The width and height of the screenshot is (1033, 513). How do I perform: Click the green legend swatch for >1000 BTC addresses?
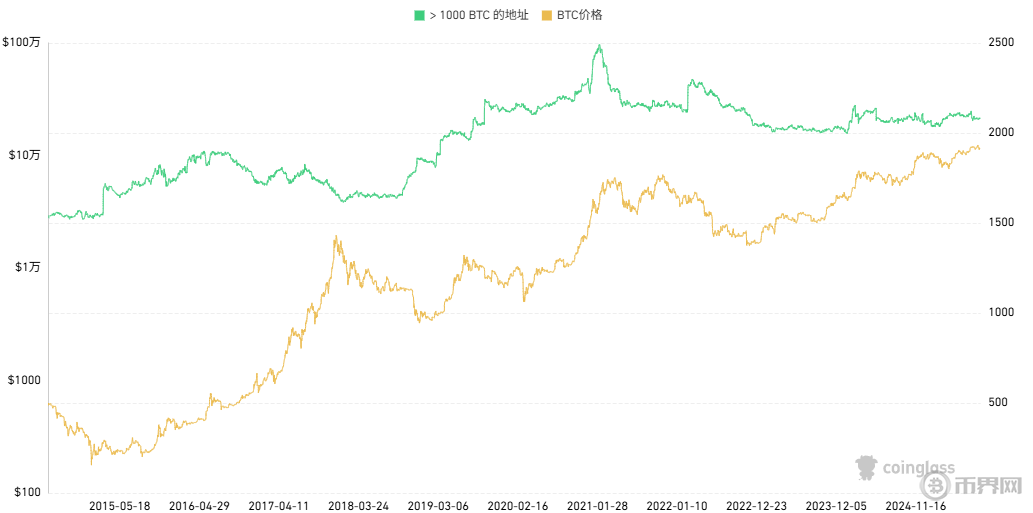[420, 15]
